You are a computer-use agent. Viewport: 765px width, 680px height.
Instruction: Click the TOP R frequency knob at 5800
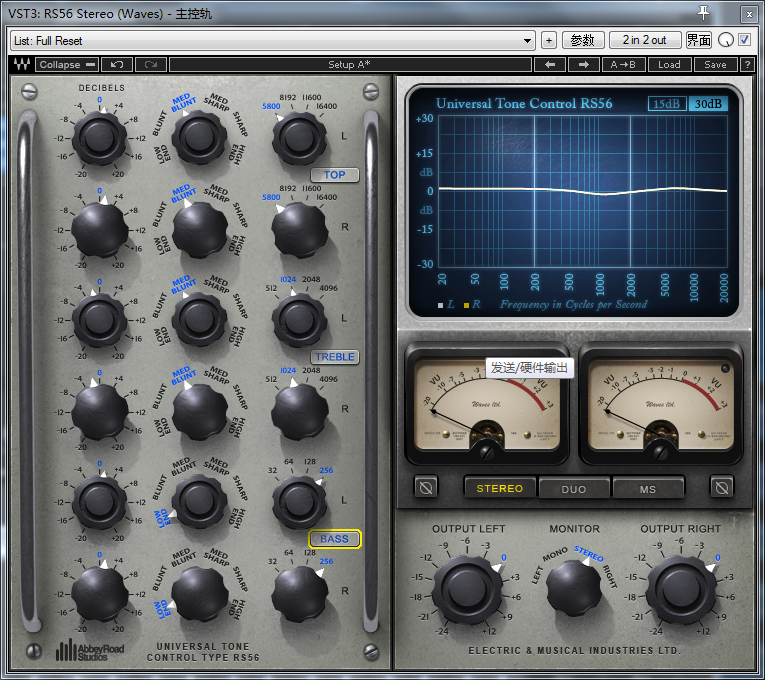point(300,230)
